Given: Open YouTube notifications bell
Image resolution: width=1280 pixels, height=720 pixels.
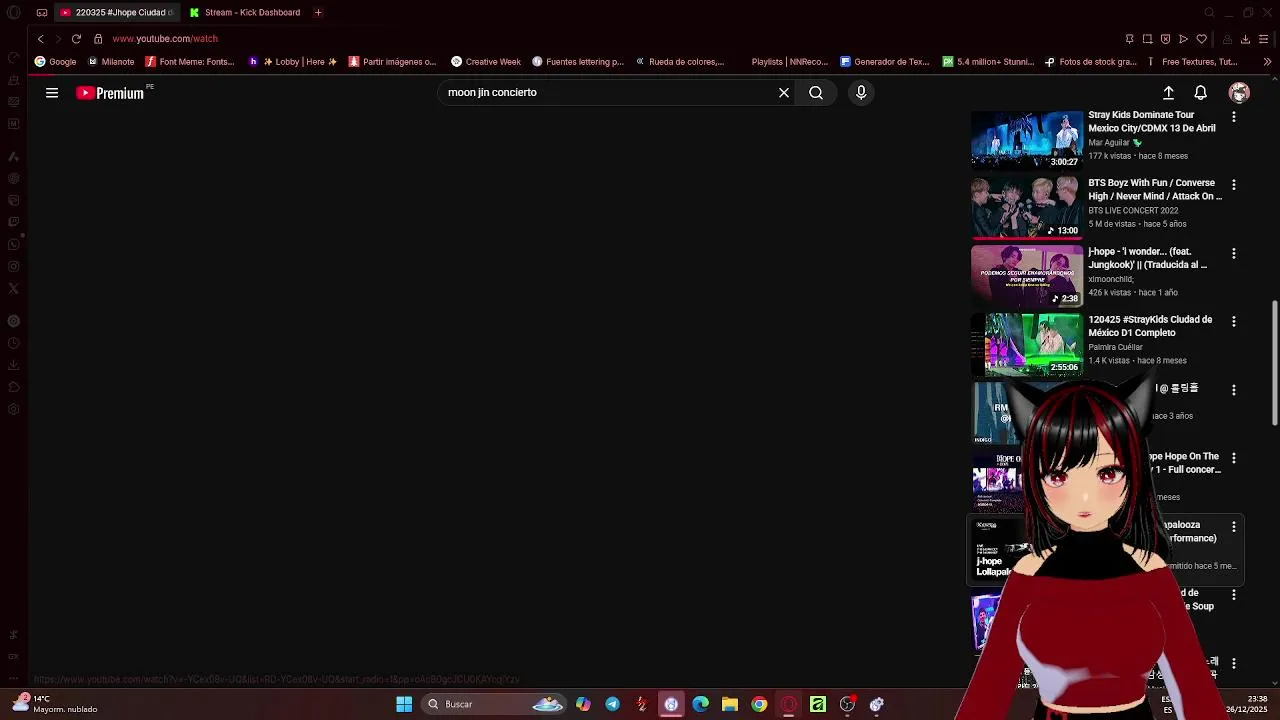Looking at the screenshot, I should click(1201, 93).
